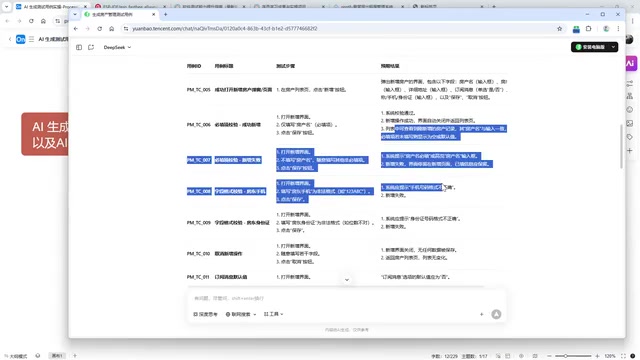Add a new canvas with the bottom plus

[75, 356]
